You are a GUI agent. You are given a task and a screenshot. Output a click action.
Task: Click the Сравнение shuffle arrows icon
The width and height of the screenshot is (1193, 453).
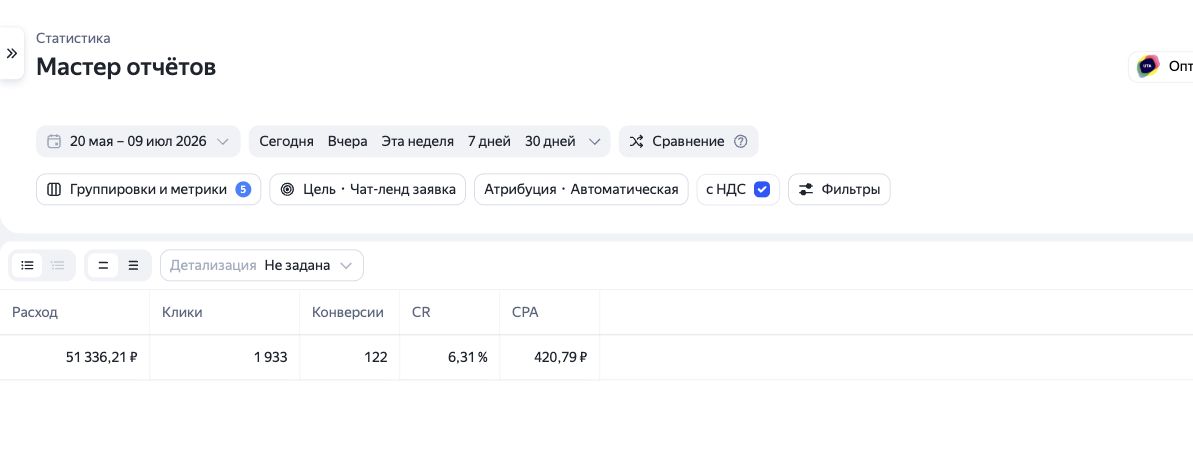(x=637, y=142)
